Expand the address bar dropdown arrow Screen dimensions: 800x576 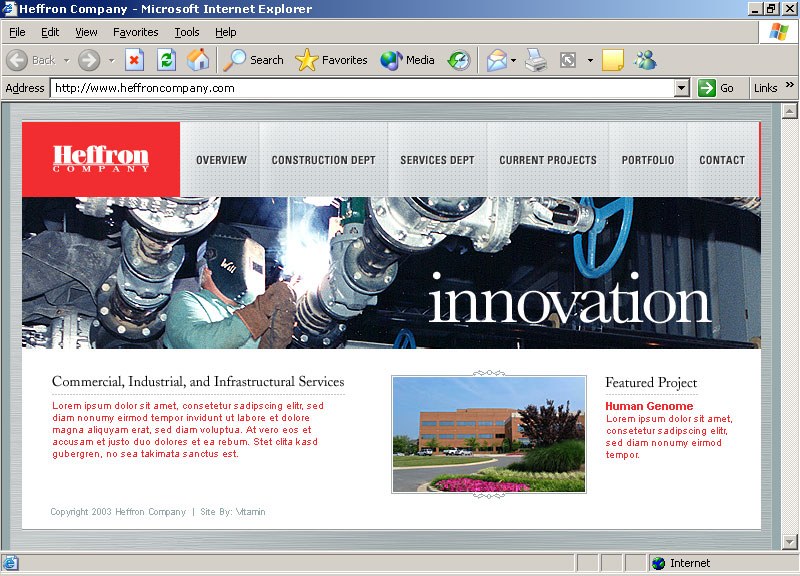pyautogui.click(x=681, y=88)
